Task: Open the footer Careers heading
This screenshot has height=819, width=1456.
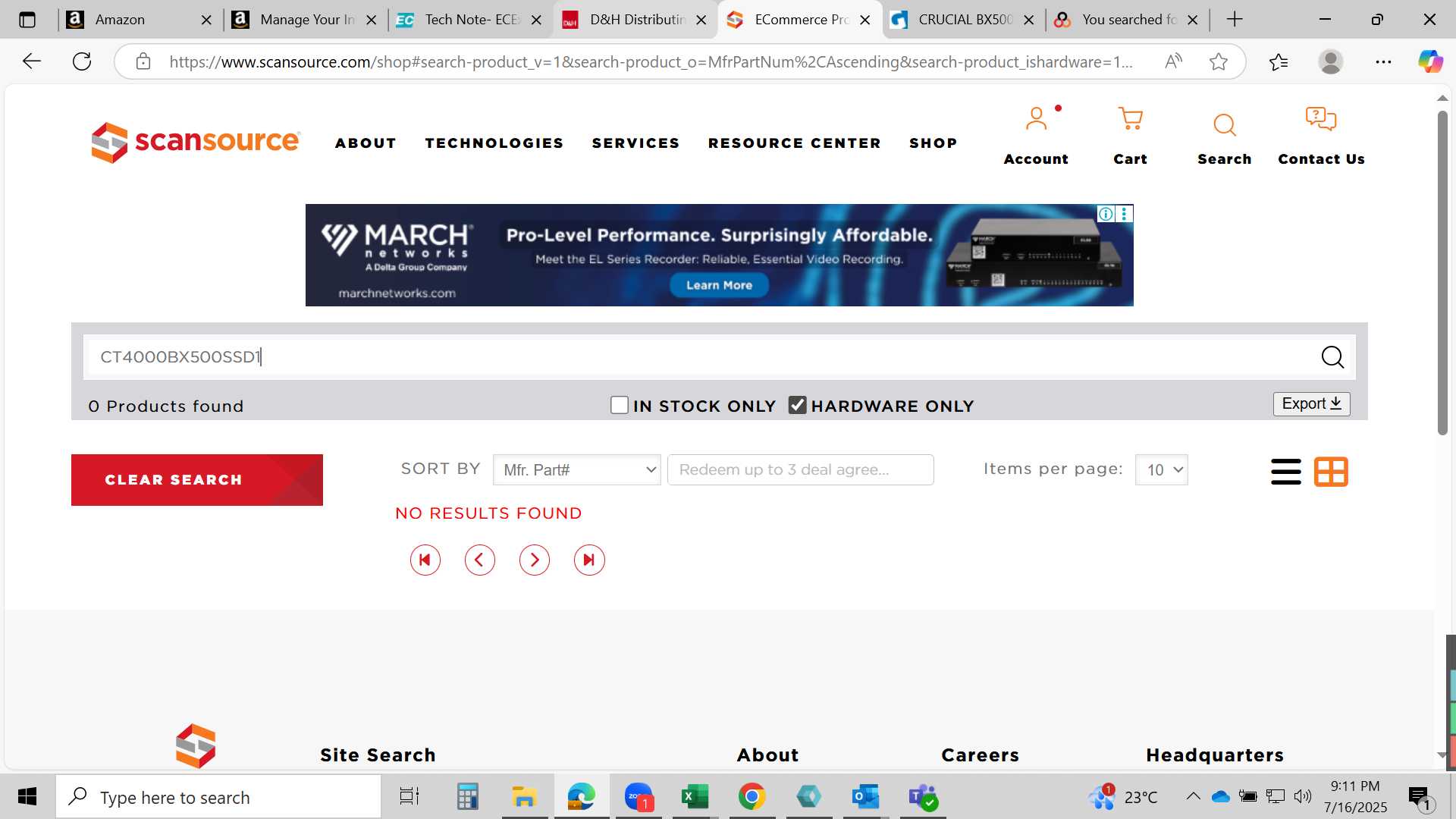Action: click(980, 755)
